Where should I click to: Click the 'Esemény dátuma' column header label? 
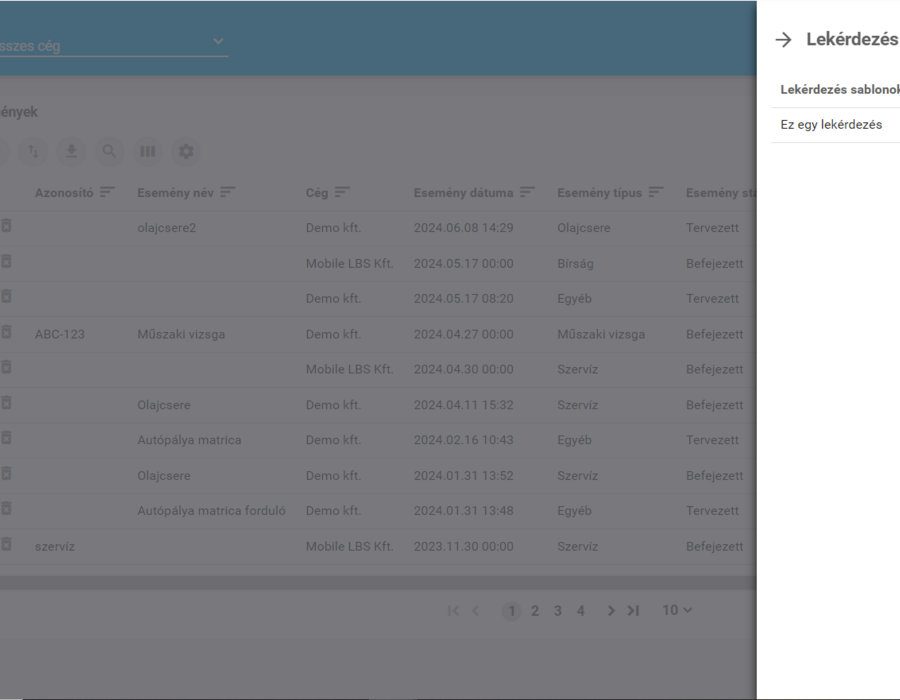click(464, 193)
